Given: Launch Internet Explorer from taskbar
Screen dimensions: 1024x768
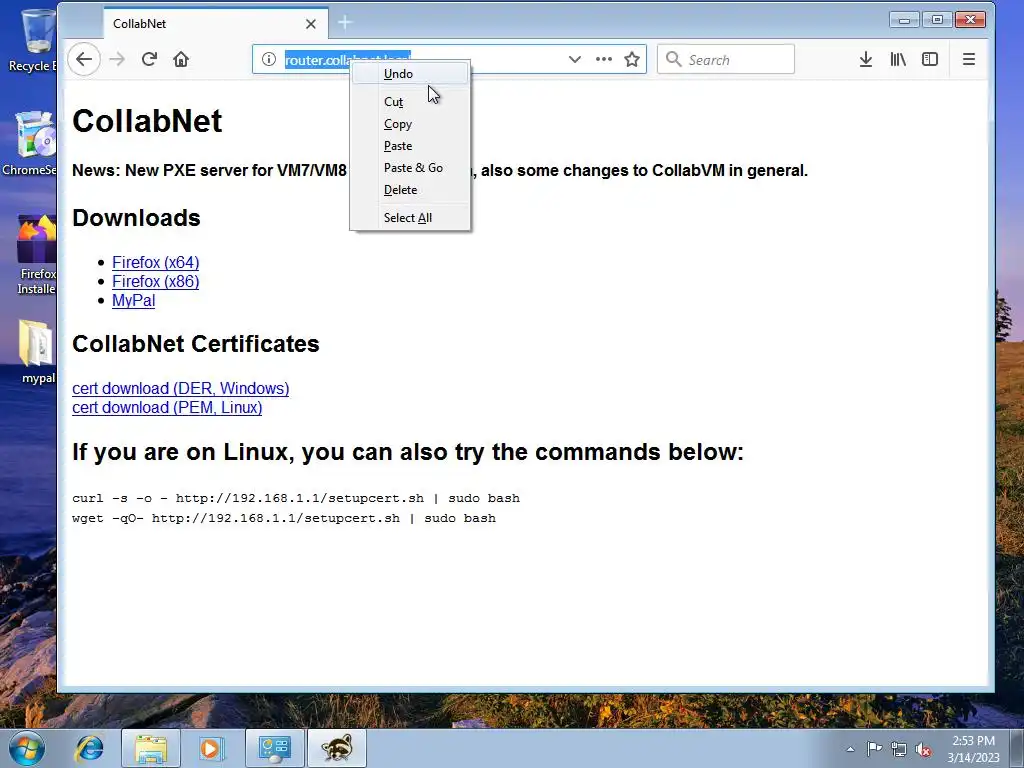Looking at the screenshot, I should [89, 748].
